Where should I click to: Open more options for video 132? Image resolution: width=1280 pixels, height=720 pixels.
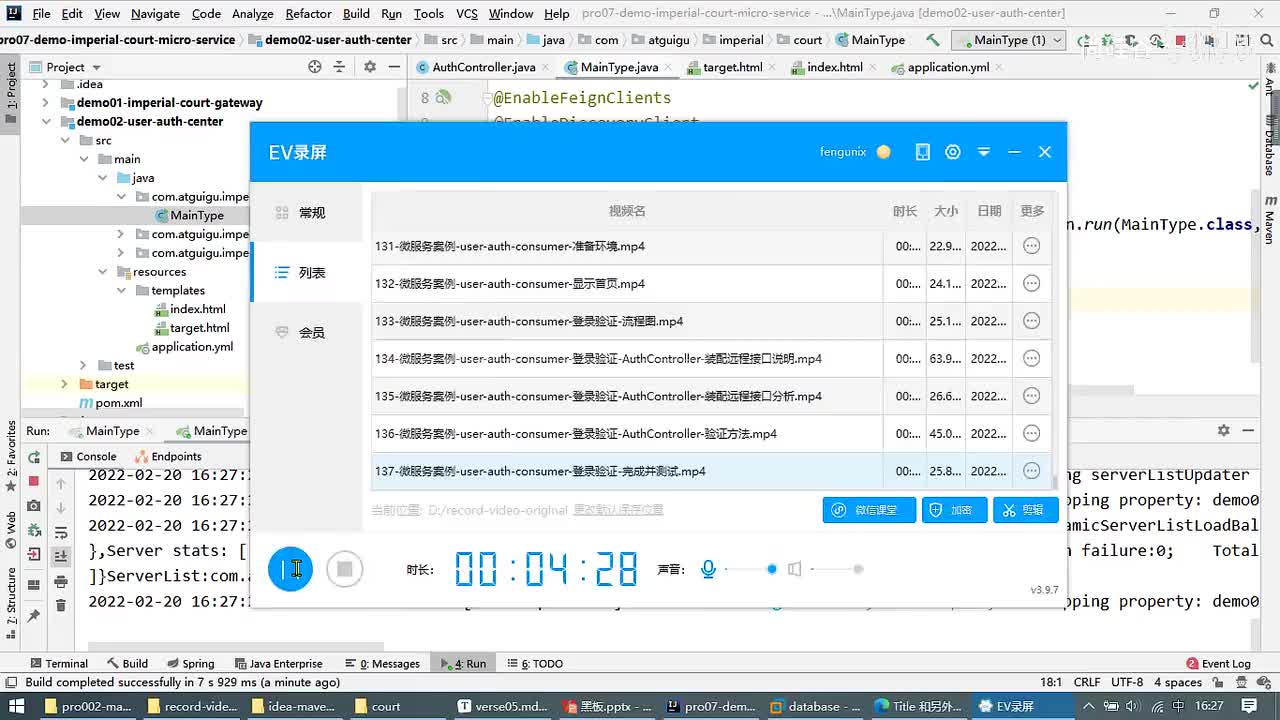coord(1031,283)
